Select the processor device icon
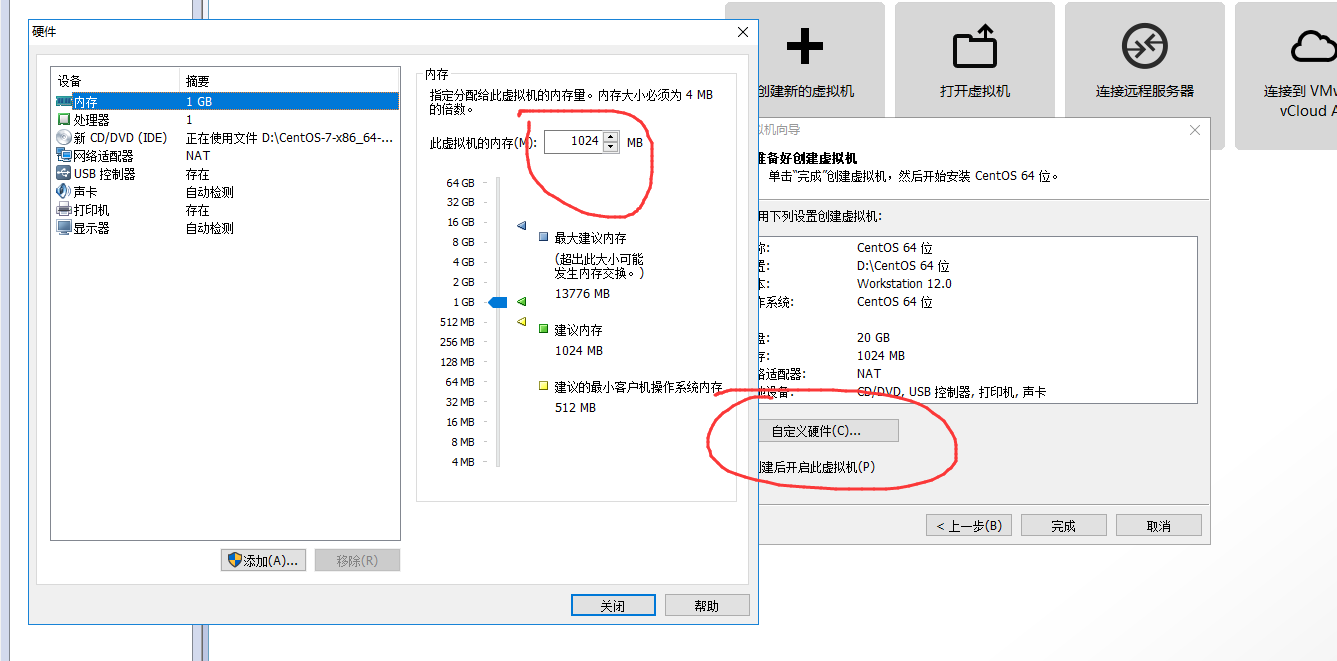The image size is (1337, 661). (x=64, y=120)
